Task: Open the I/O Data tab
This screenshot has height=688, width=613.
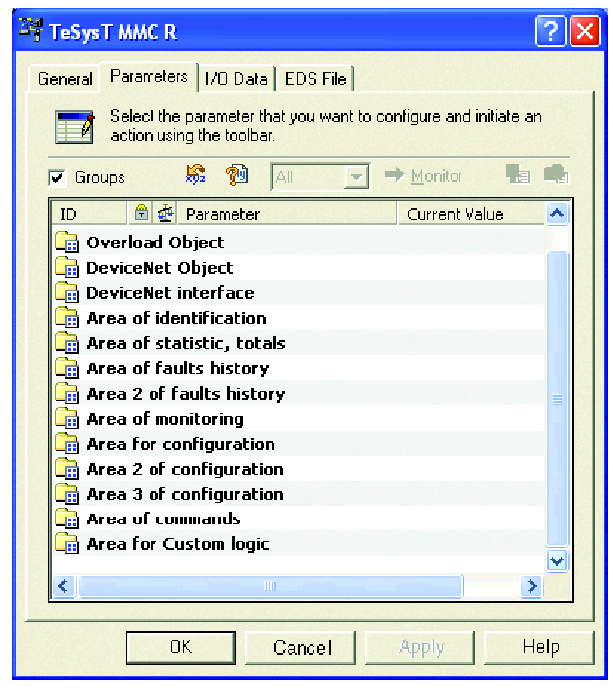Action: click(x=236, y=79)
